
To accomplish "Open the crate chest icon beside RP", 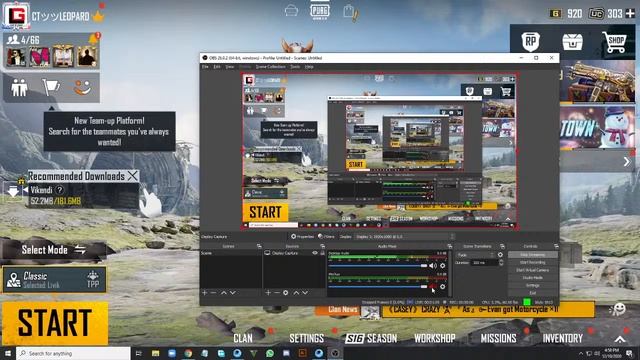I will [572, 42].
